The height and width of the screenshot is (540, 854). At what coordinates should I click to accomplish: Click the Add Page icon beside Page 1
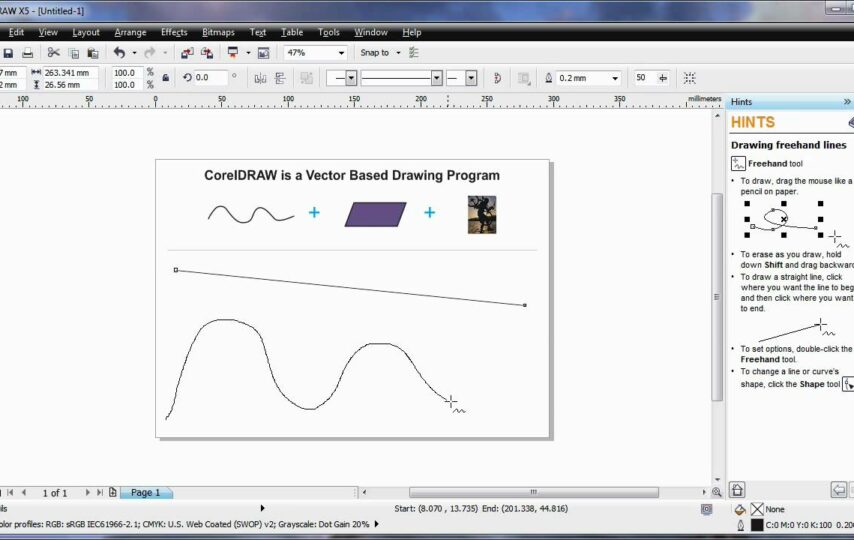click(113, 492)
